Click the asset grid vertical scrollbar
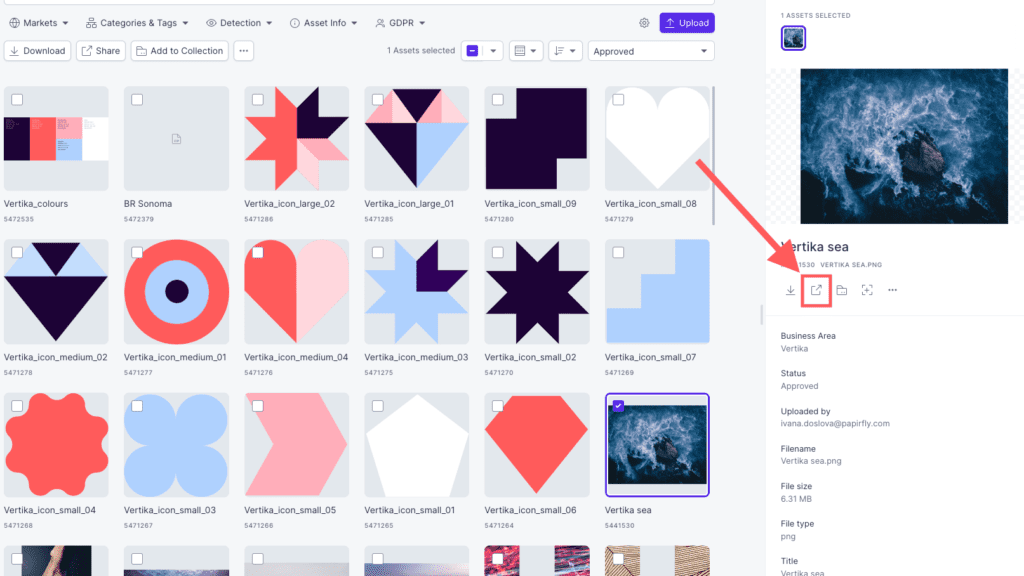Viewport: 1024px width, 576px height. [713, 155]
